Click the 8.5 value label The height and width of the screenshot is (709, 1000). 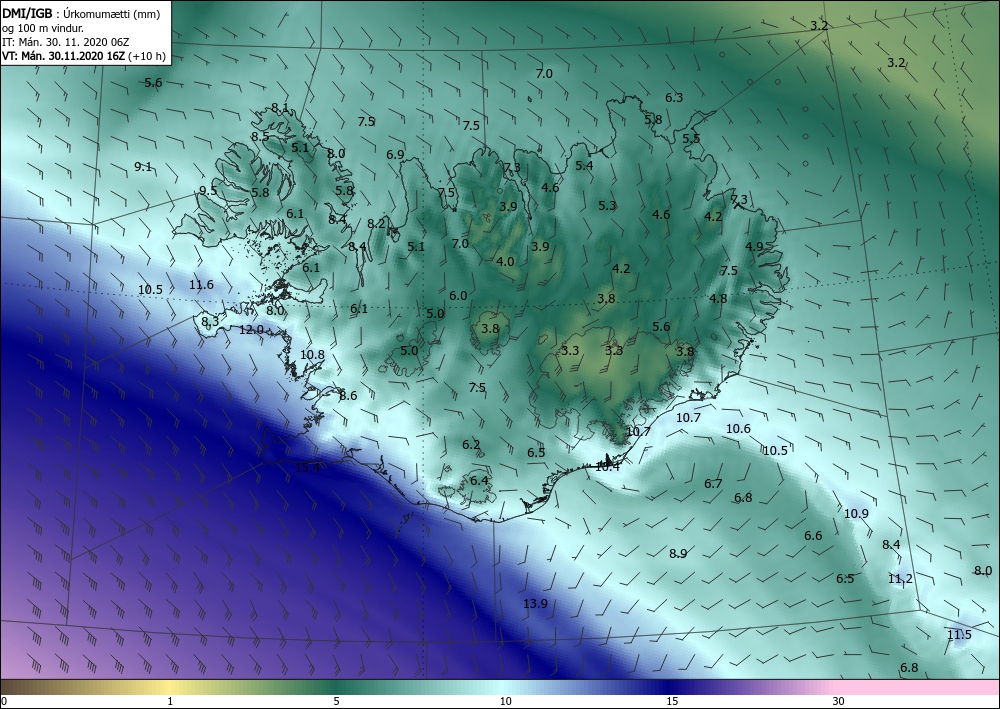click(x=260, y=136)
